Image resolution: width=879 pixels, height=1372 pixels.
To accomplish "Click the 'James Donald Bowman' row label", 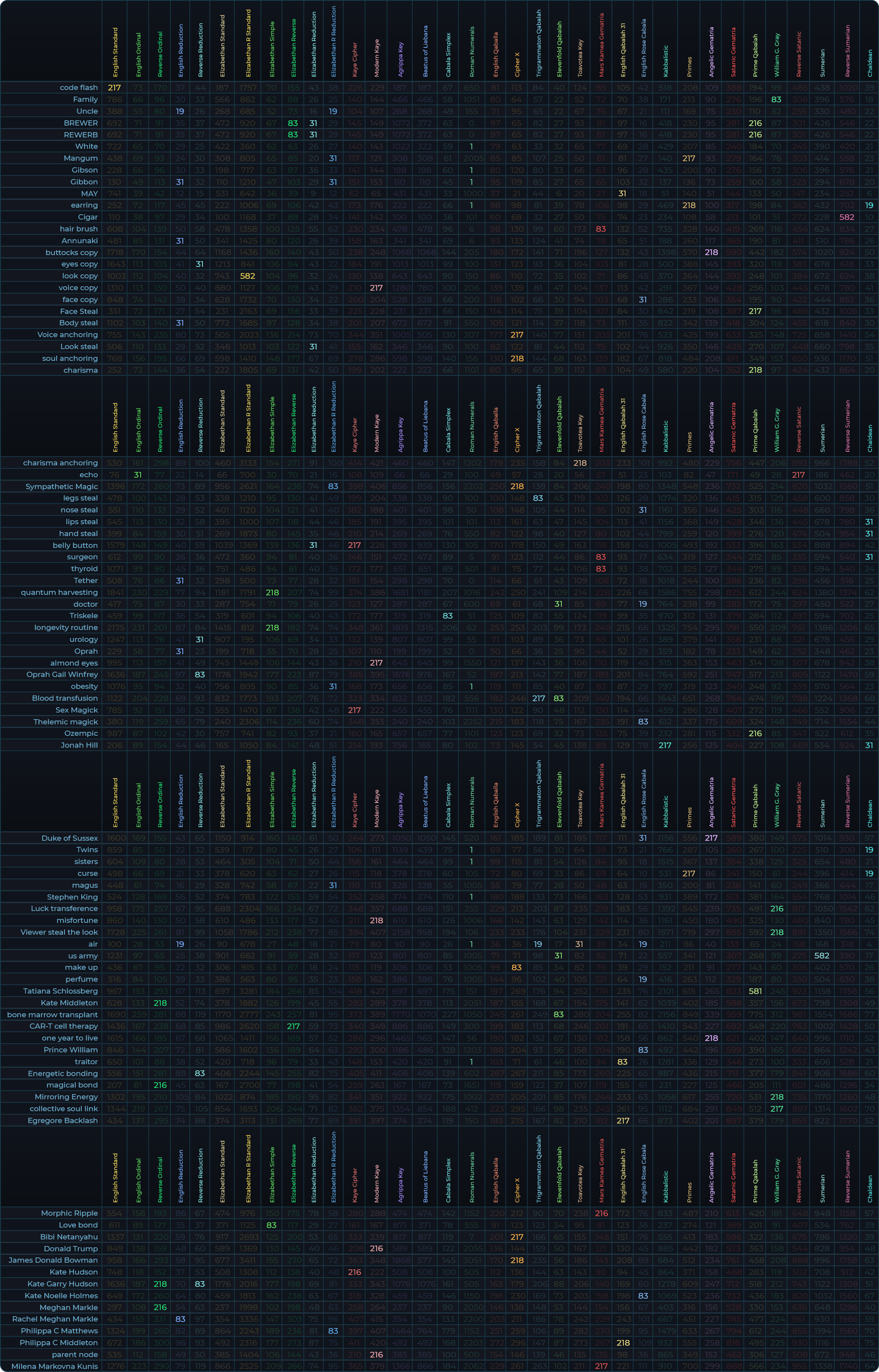I will tap(53, 1260).
